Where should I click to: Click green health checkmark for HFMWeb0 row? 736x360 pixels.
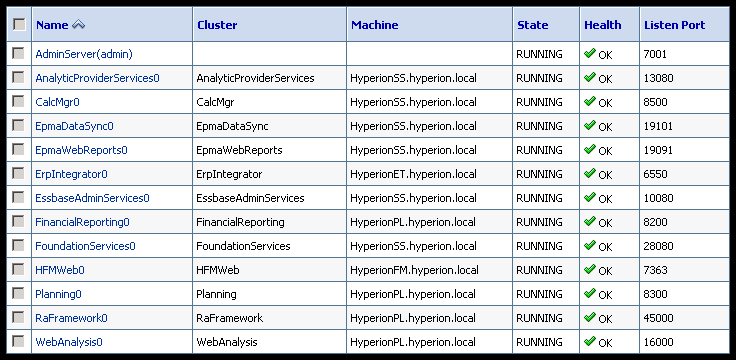[590, 269]
